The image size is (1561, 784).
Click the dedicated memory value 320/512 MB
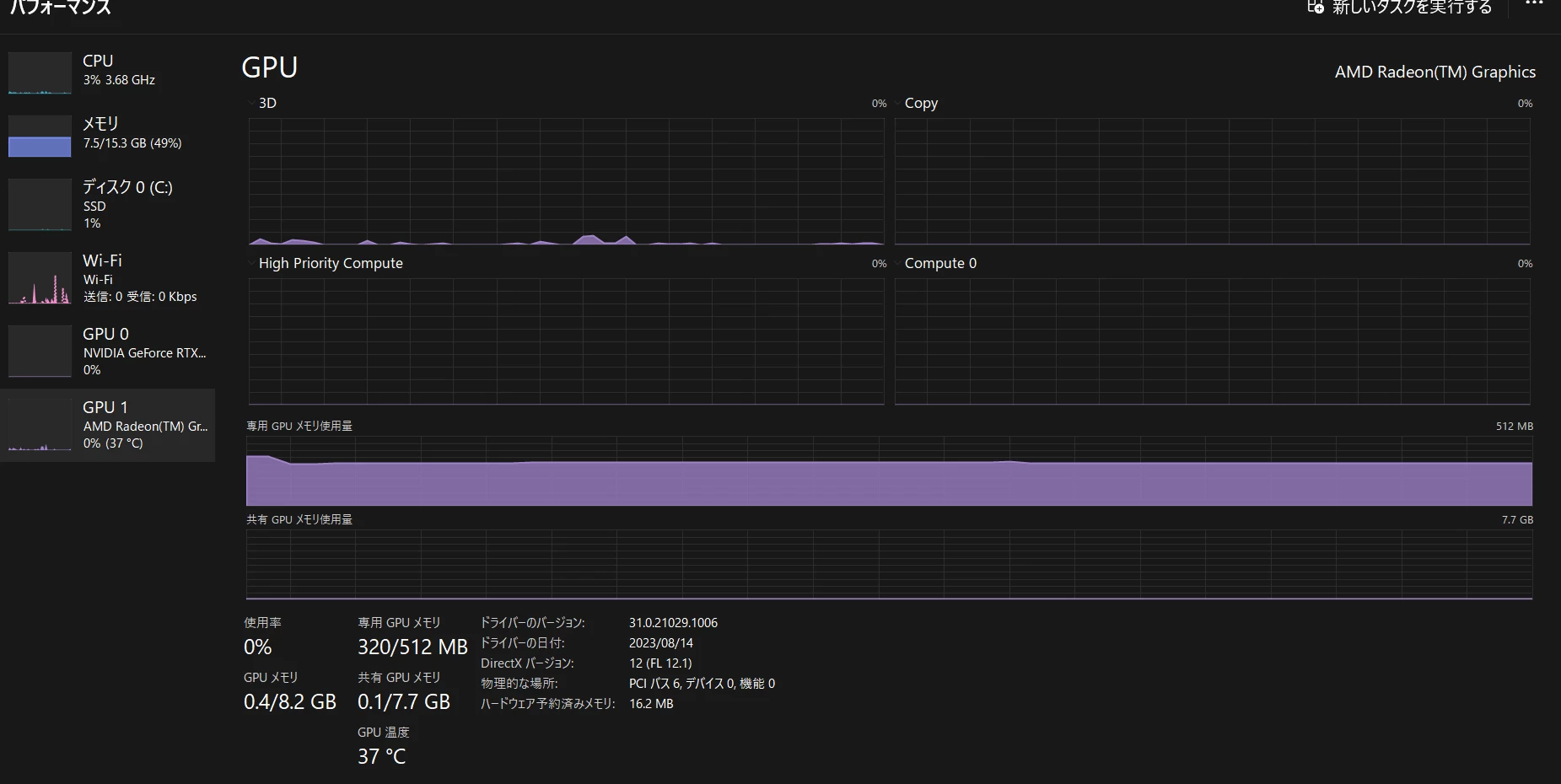point(412,647)
